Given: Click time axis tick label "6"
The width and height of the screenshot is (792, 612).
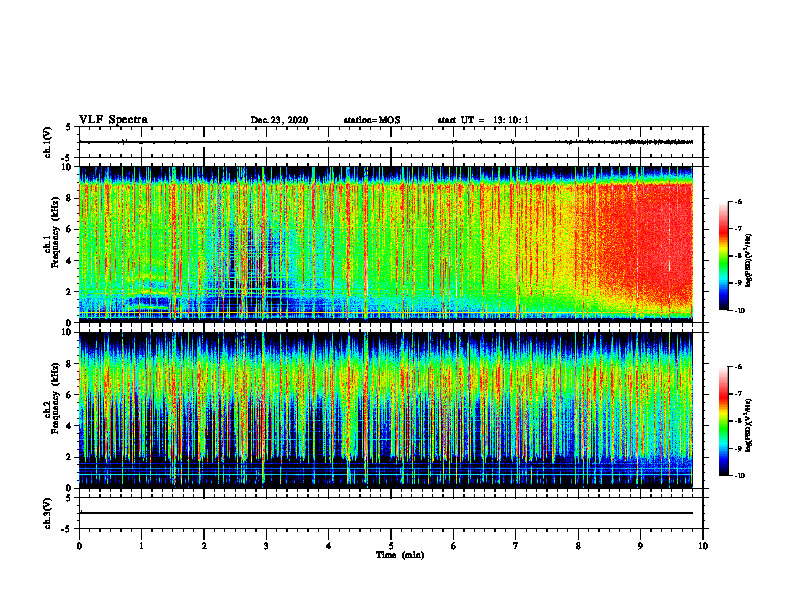Looking at the screenshot, I should click(454, 546).
